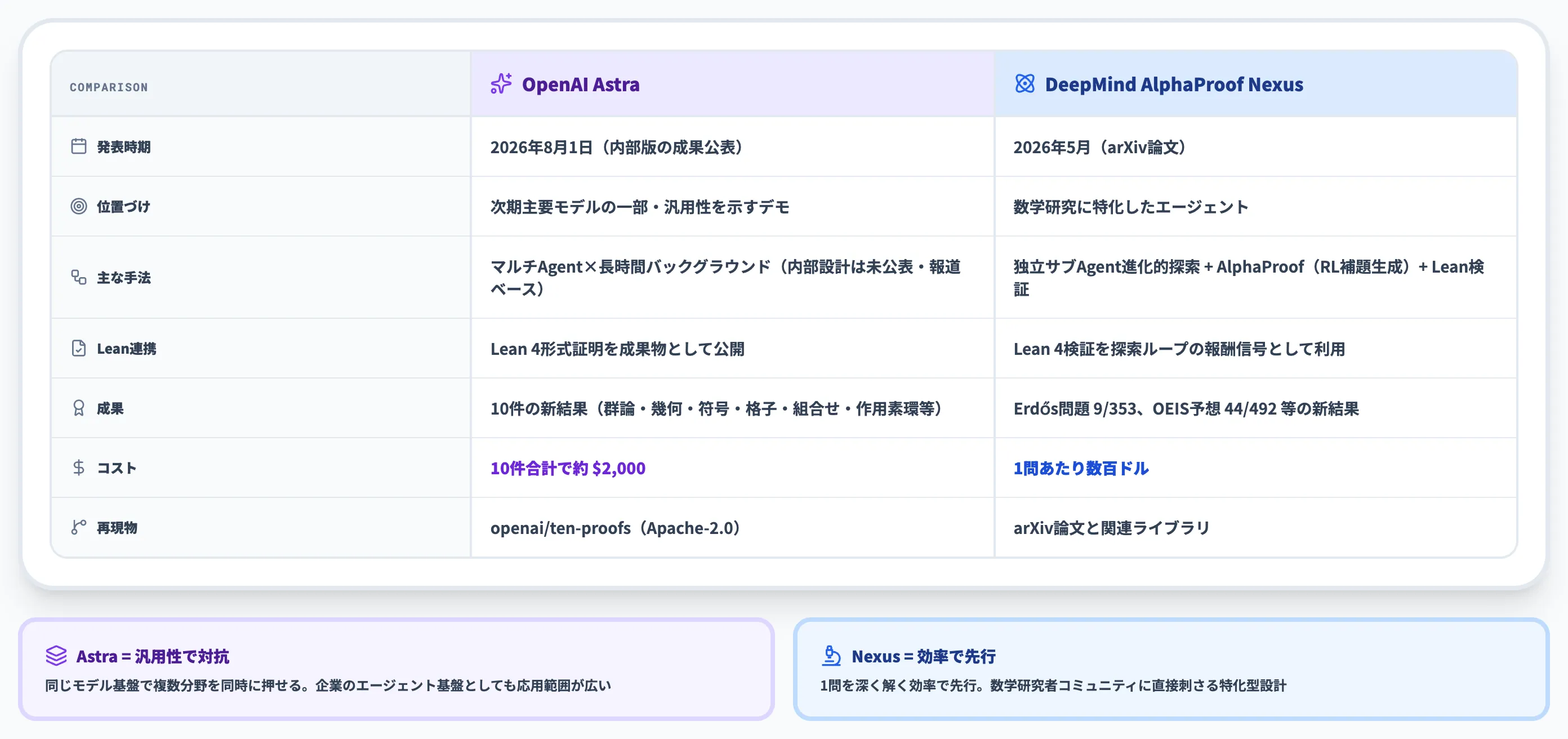Click the heading Astra = 汎用性で対抗
The width and height of the screenshot is (1568, 739).
[x=152, y=656]
